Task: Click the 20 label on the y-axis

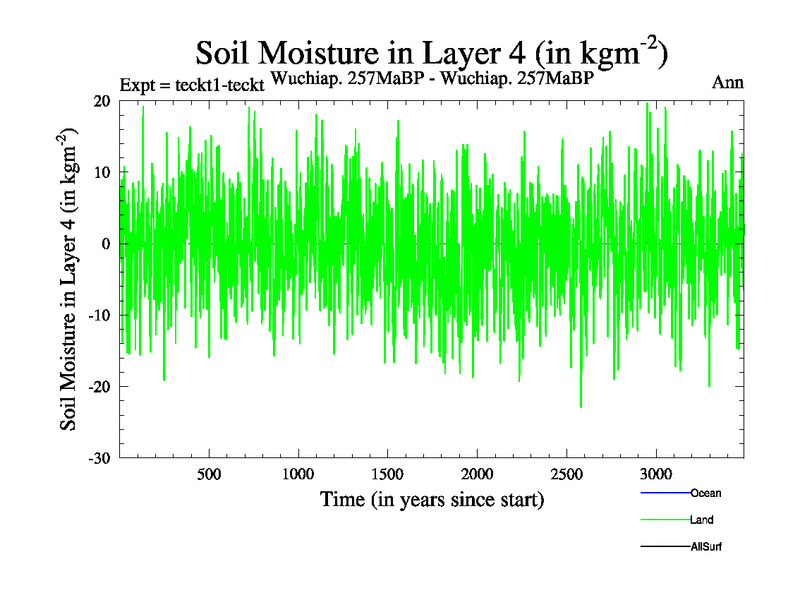Action: click(x=101, y=101)
